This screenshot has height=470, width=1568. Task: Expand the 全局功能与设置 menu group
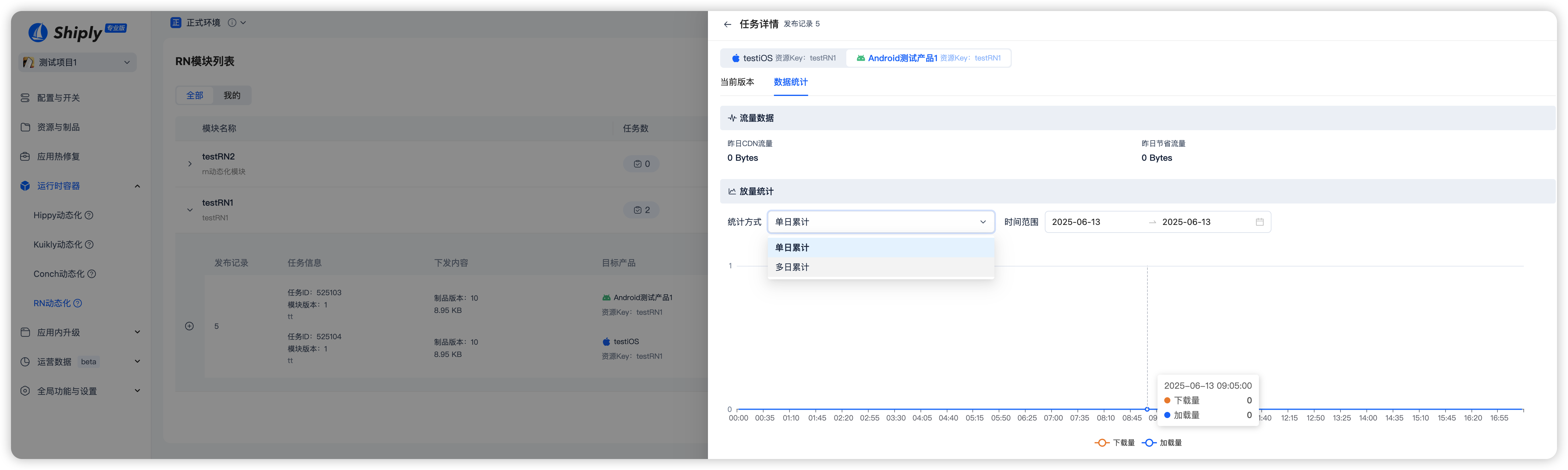[x=137, y=391]
